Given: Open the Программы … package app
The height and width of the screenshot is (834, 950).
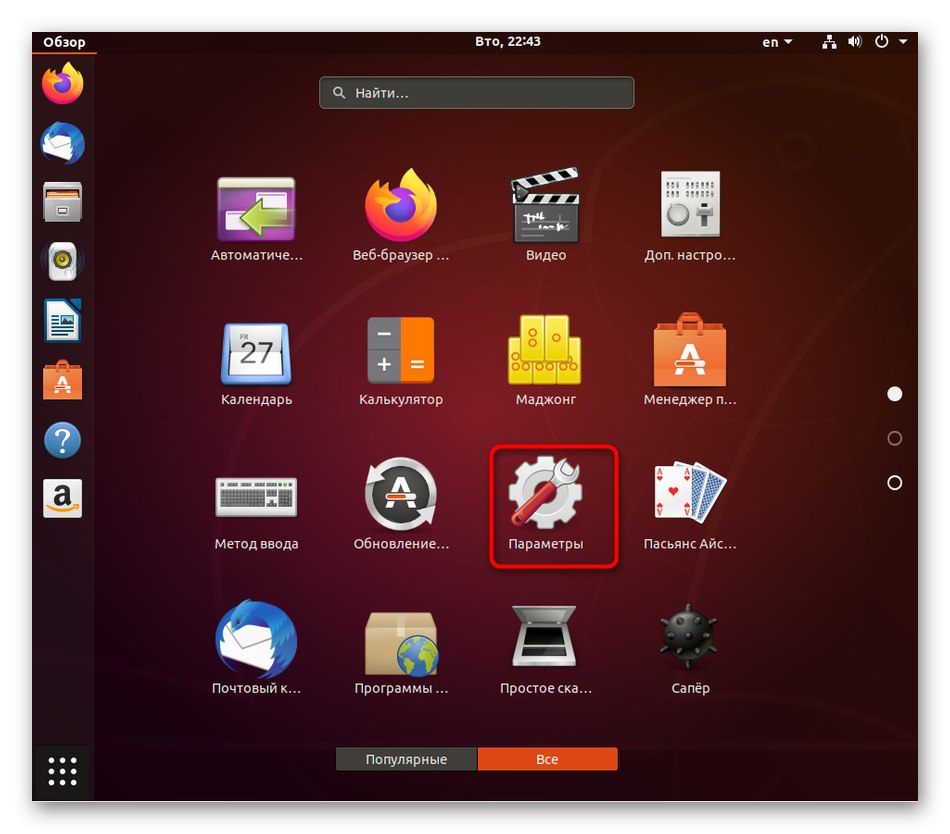Looking at the screenshot, I should tap(400, 654).
